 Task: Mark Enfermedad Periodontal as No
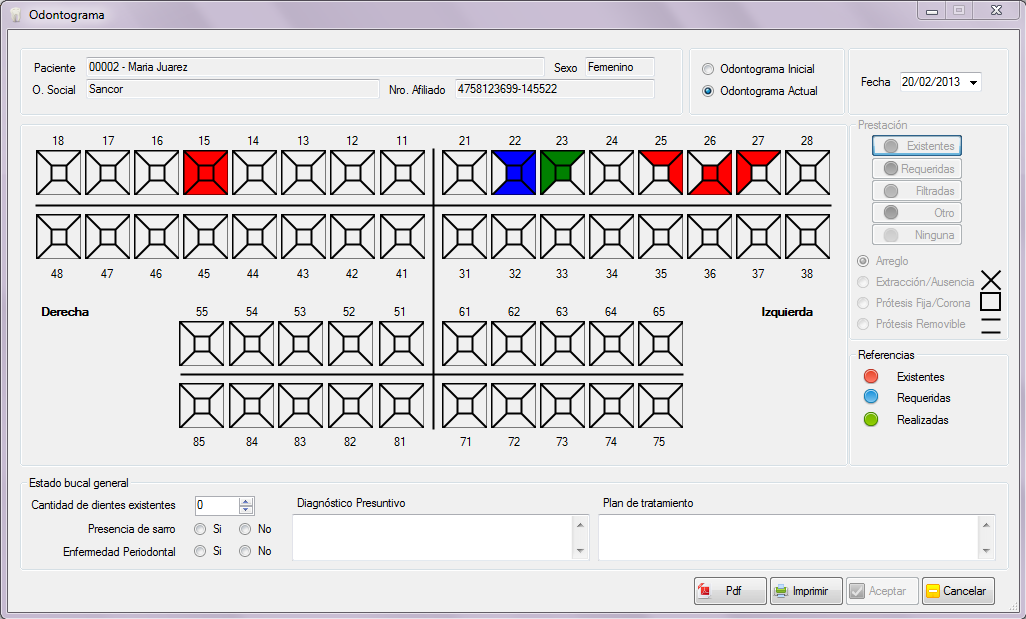[x=245, y=551]
